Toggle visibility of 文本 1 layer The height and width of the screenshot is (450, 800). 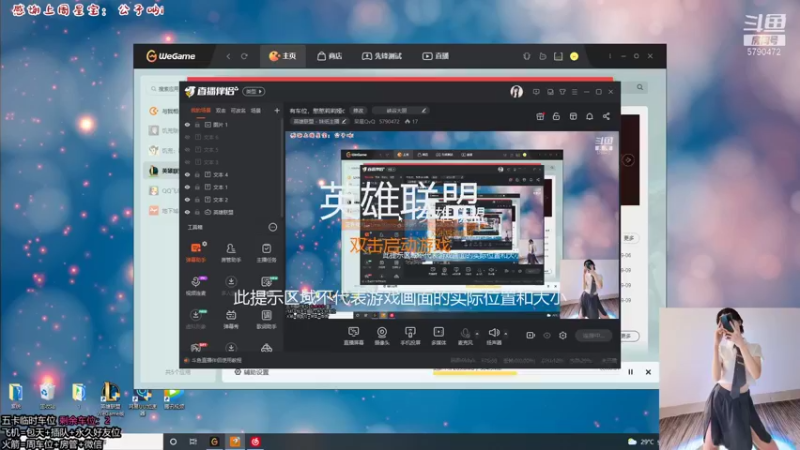pos(187,187)
